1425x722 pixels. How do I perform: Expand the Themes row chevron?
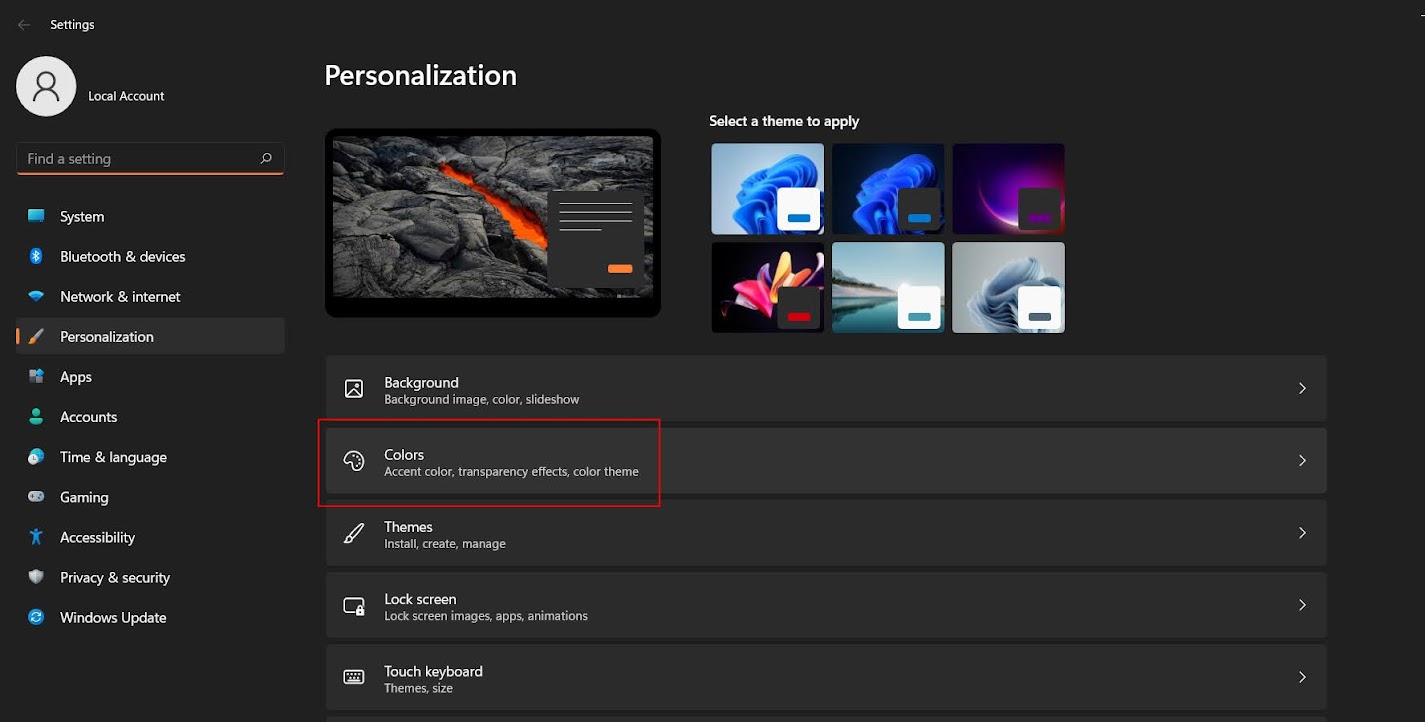1302,533
